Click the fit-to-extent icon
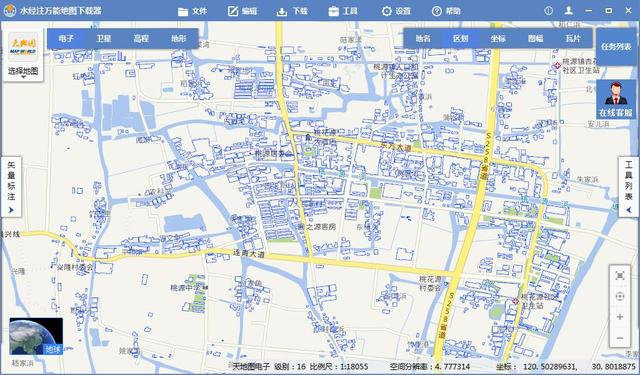Screen dimensions: 640x375 tap(620, 276)
